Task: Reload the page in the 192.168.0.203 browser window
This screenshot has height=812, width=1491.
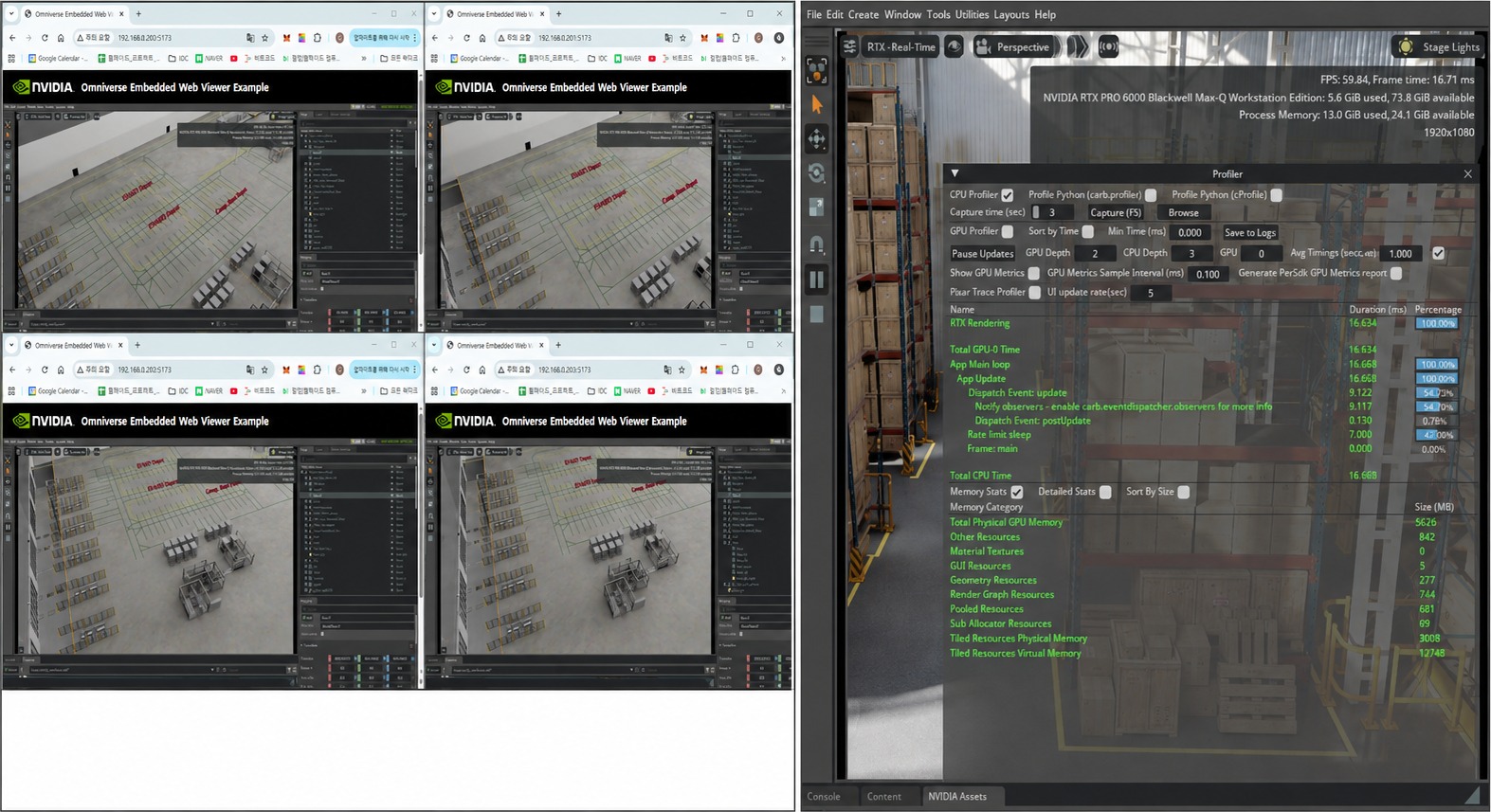Action: [x=466, y=370]
